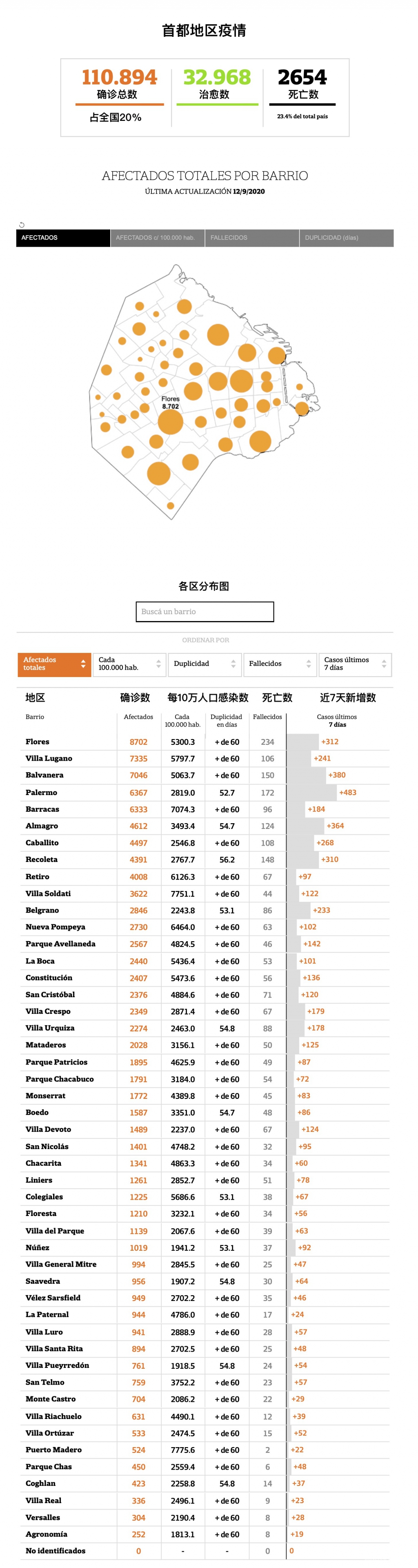Click the Flores +312 weekly cases bar

click(x=303, y=742)
